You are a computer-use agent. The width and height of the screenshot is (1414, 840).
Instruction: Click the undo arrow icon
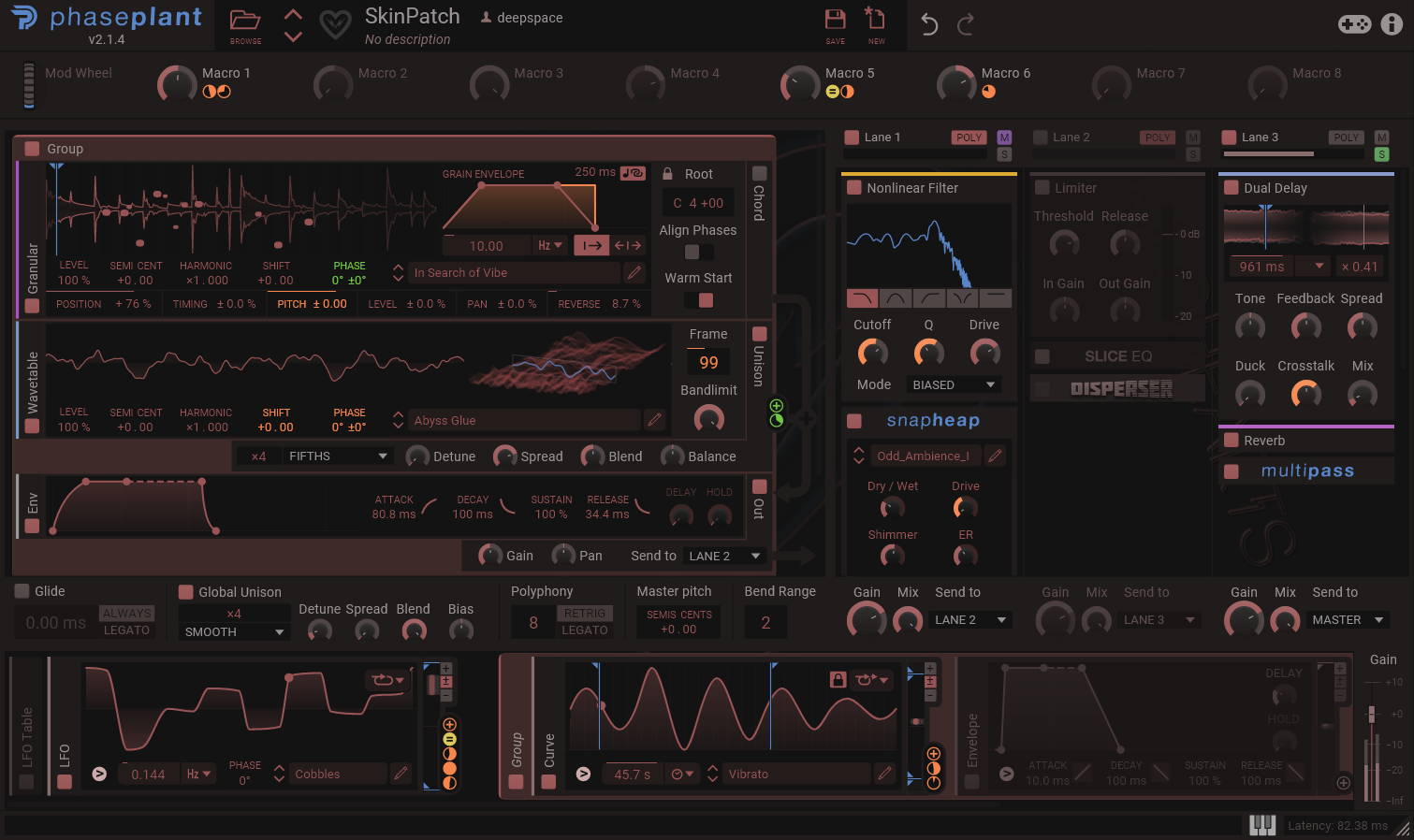pos(928,24)
